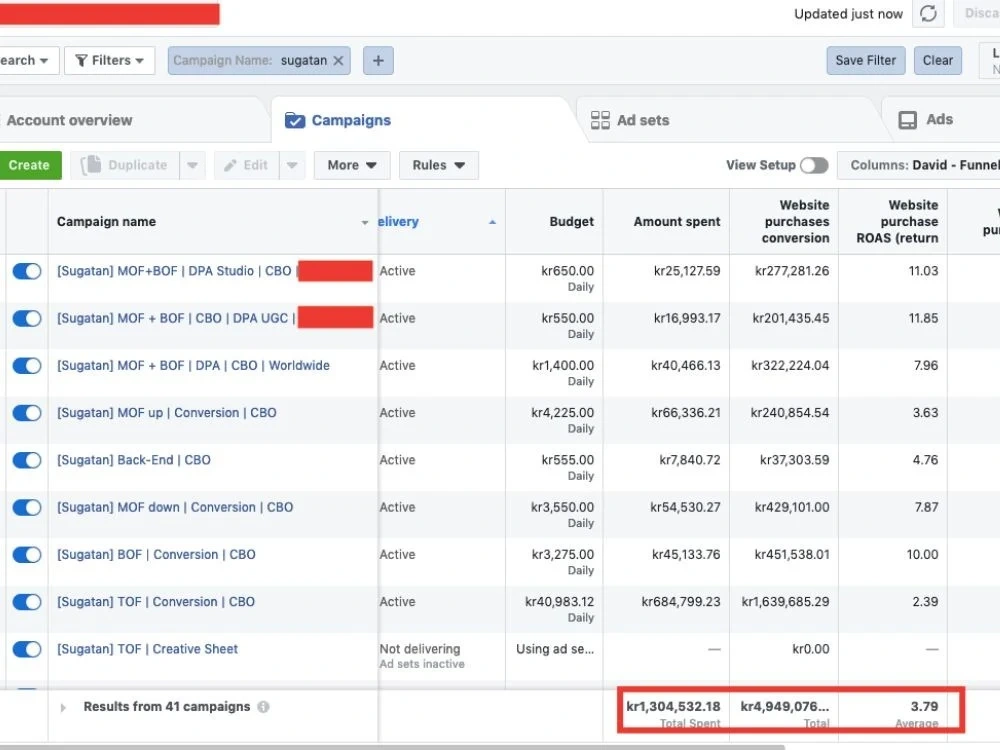Click info icon beside Results from 41 campaigns
This screenshot has width=1000, height=750.
[x=263, y=707]
